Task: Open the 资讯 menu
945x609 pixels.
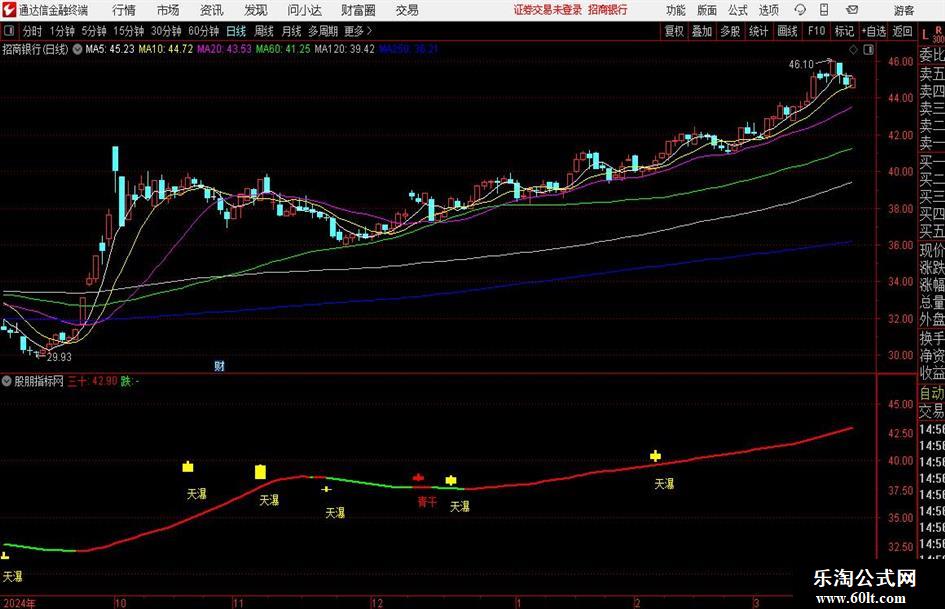Action: coord(212,10)
